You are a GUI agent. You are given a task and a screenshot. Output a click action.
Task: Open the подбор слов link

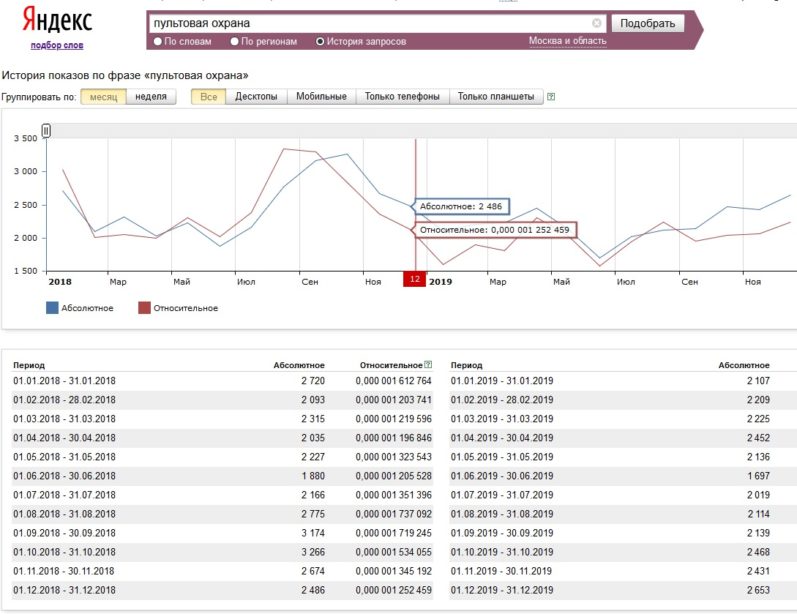point(57,45)
